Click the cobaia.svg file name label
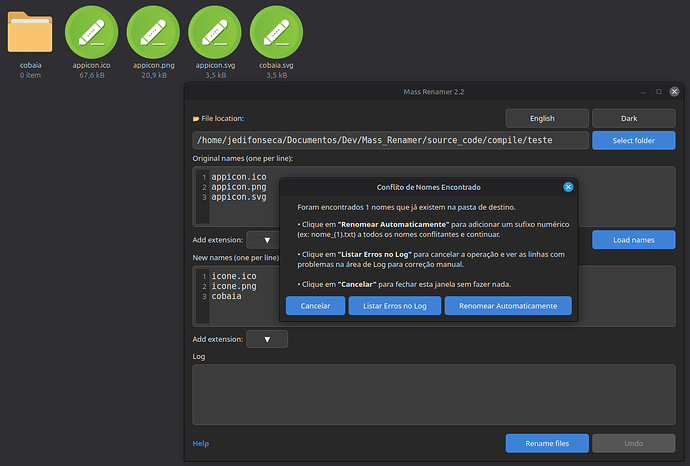 click(x=276, y=65)
